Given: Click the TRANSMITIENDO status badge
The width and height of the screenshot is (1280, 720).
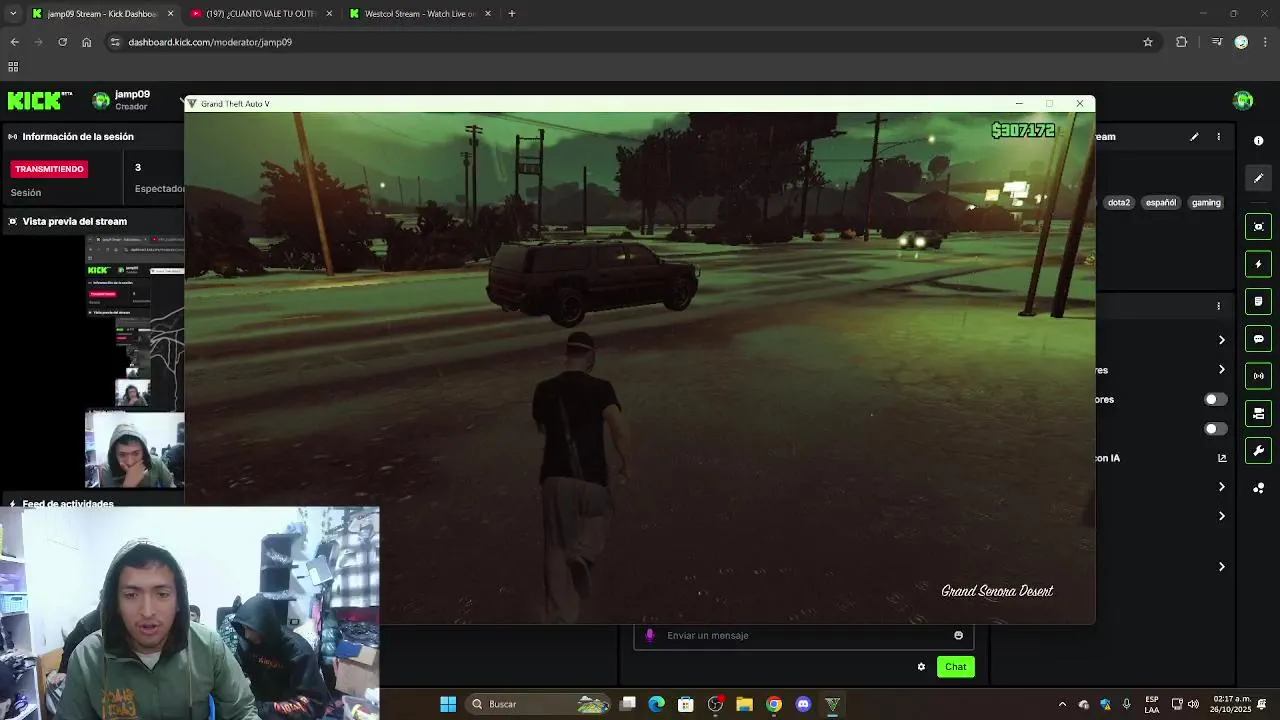Looking at the screenshot, I should point(50,169).
